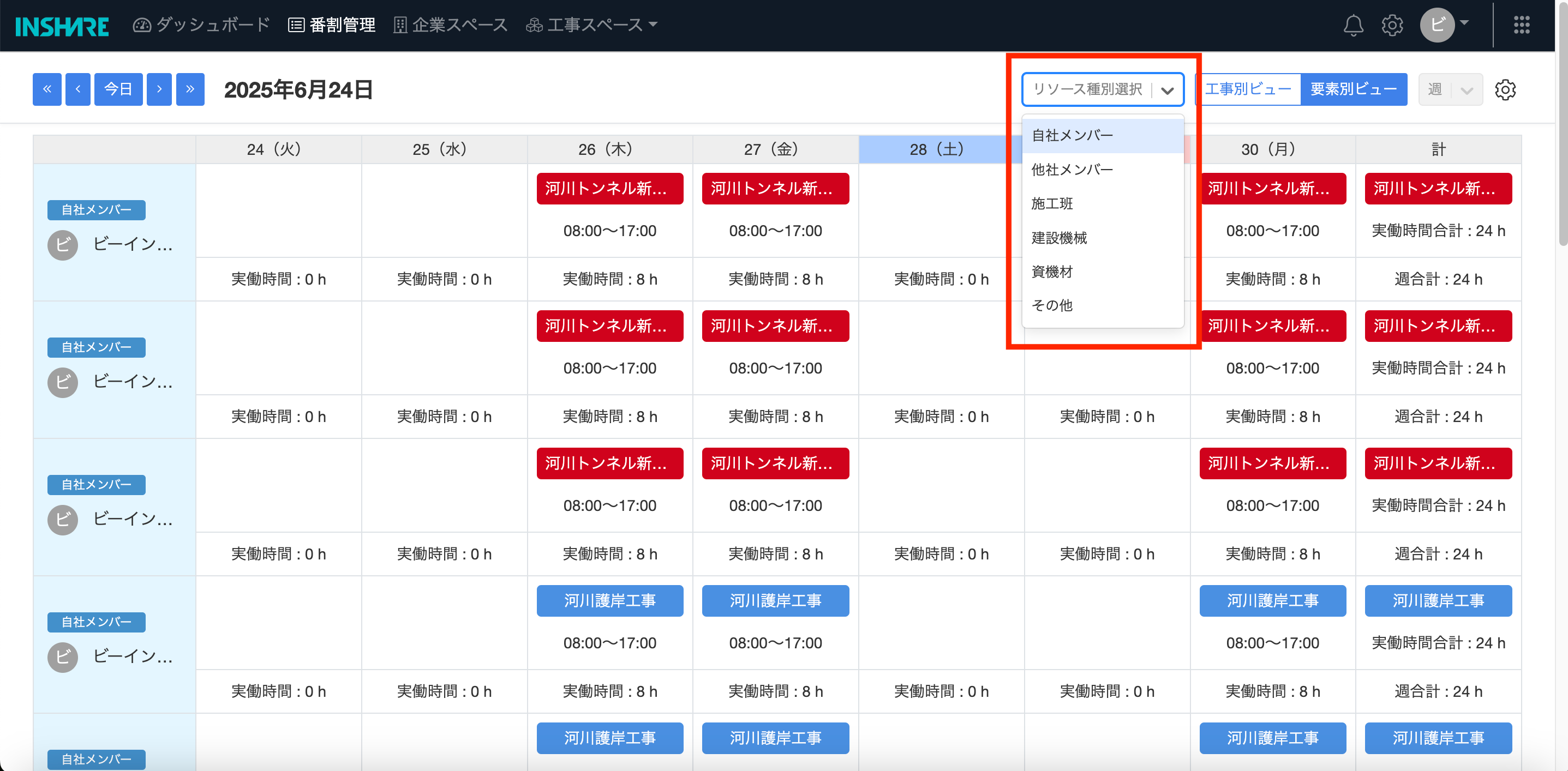
Task: Select その他 option
Action: point(1103,305)
